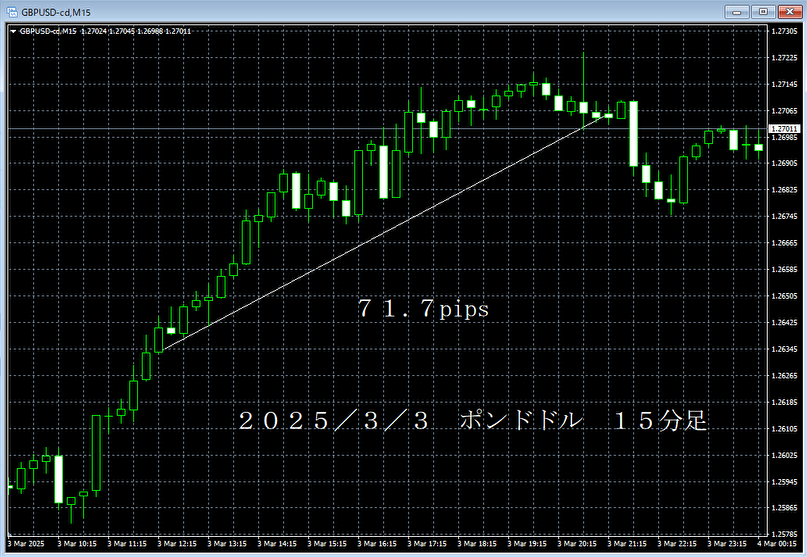Click the small triangle beside GBPUSD-cd,M15 label
Screen dimensions: 807x557
click(x=13, y=31)
